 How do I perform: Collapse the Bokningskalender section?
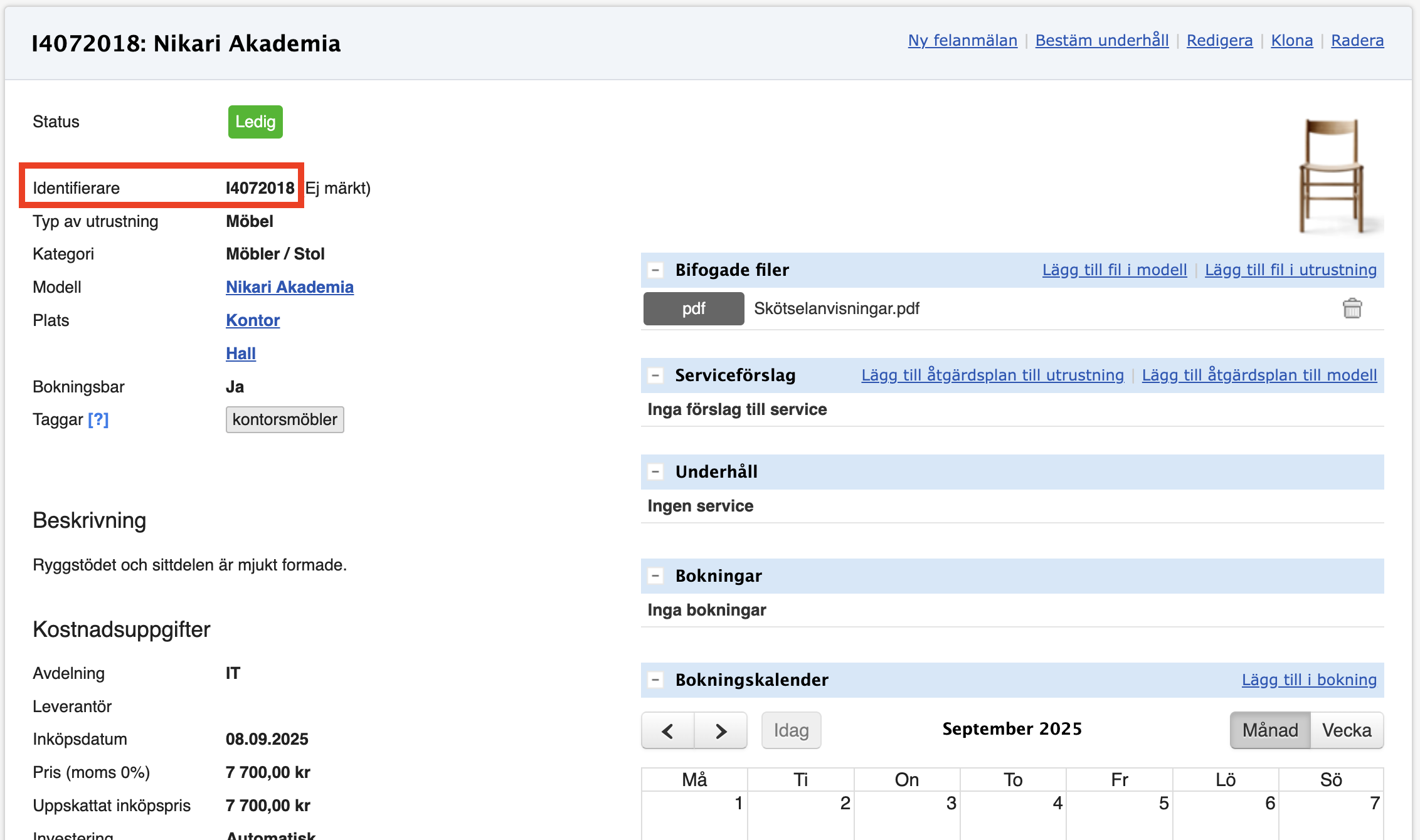655,680
